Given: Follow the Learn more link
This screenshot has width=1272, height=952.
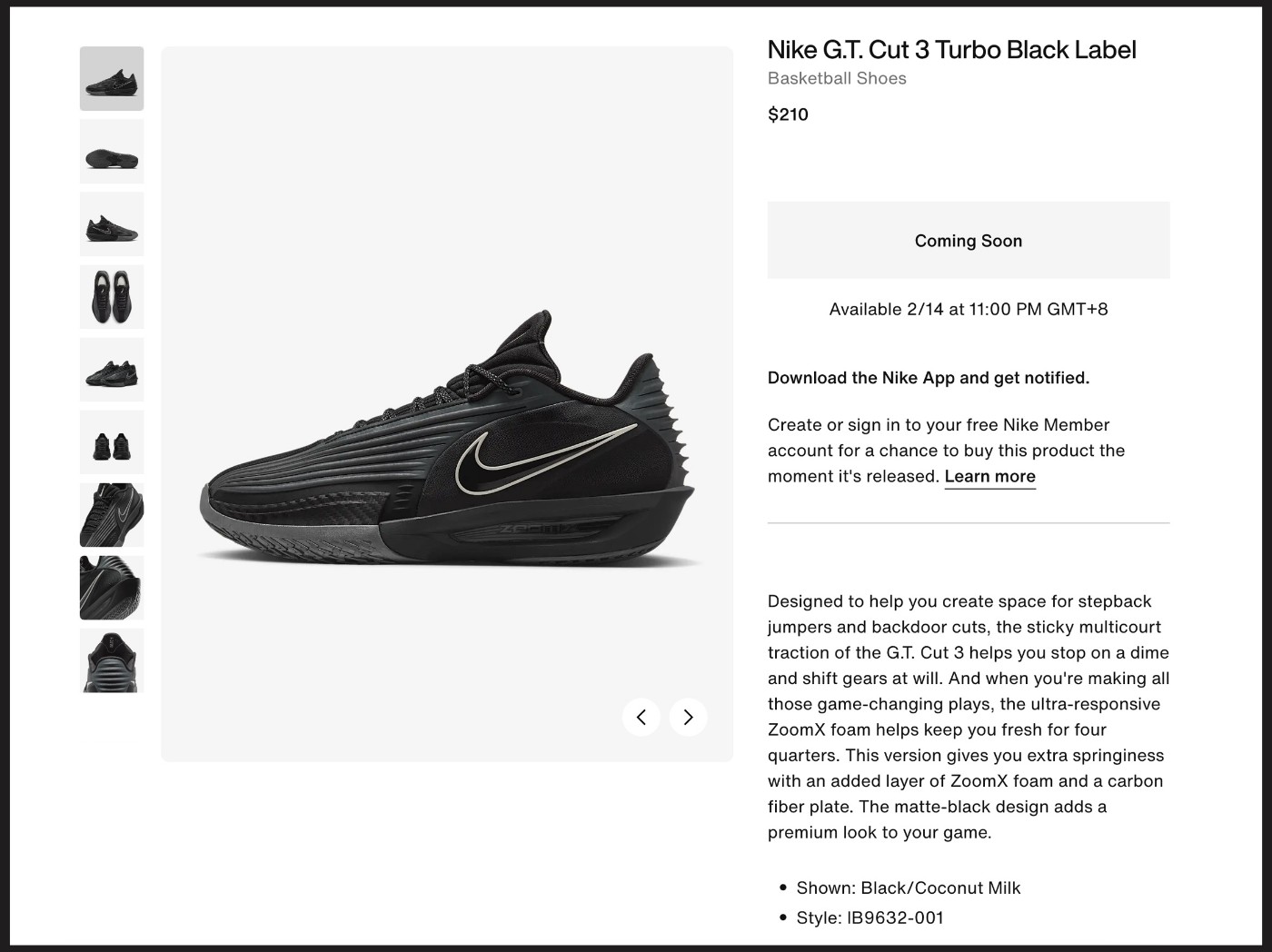Looking at the screenshot, I should [989, 476].
